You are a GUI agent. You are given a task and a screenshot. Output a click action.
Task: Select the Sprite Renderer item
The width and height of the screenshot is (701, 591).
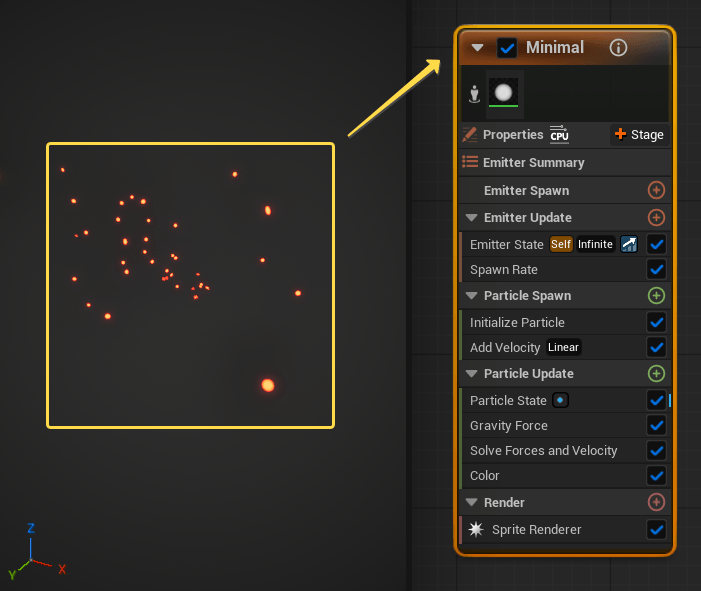click(x=536, y=530)
